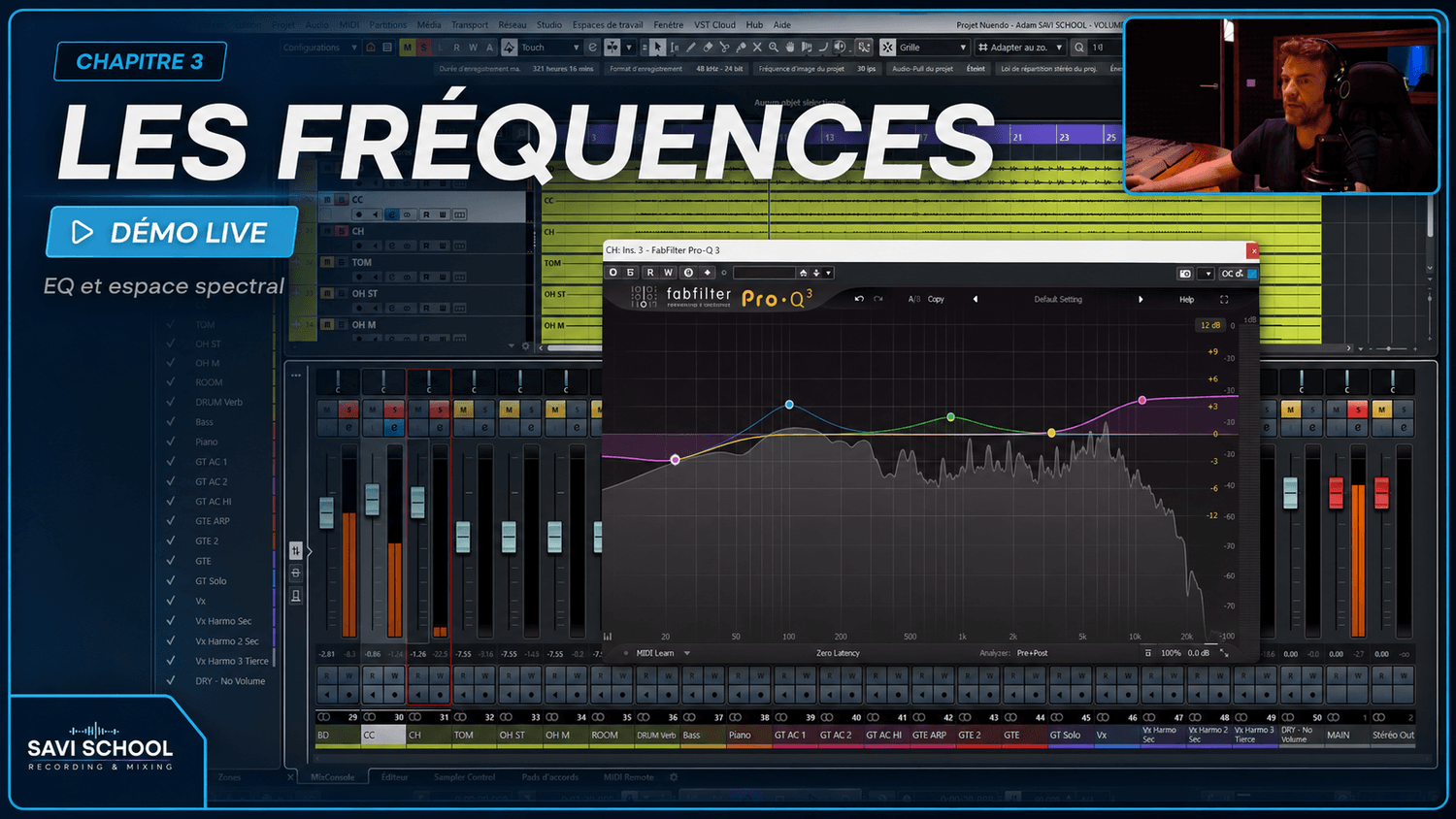Select the GT Solo channel name strip

(x=1069, y=736)
